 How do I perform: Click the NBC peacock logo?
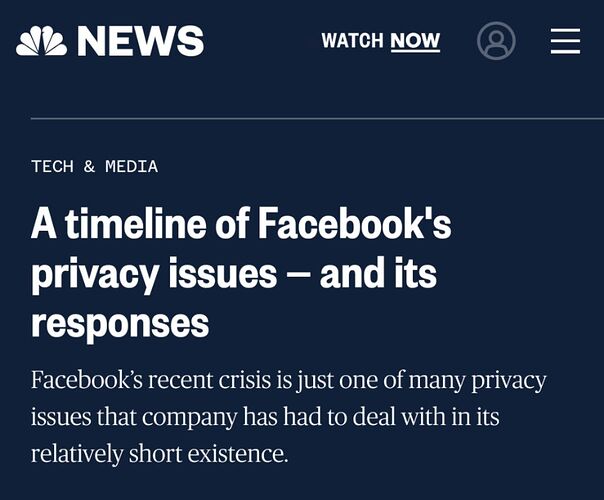(x=41, y=41)
